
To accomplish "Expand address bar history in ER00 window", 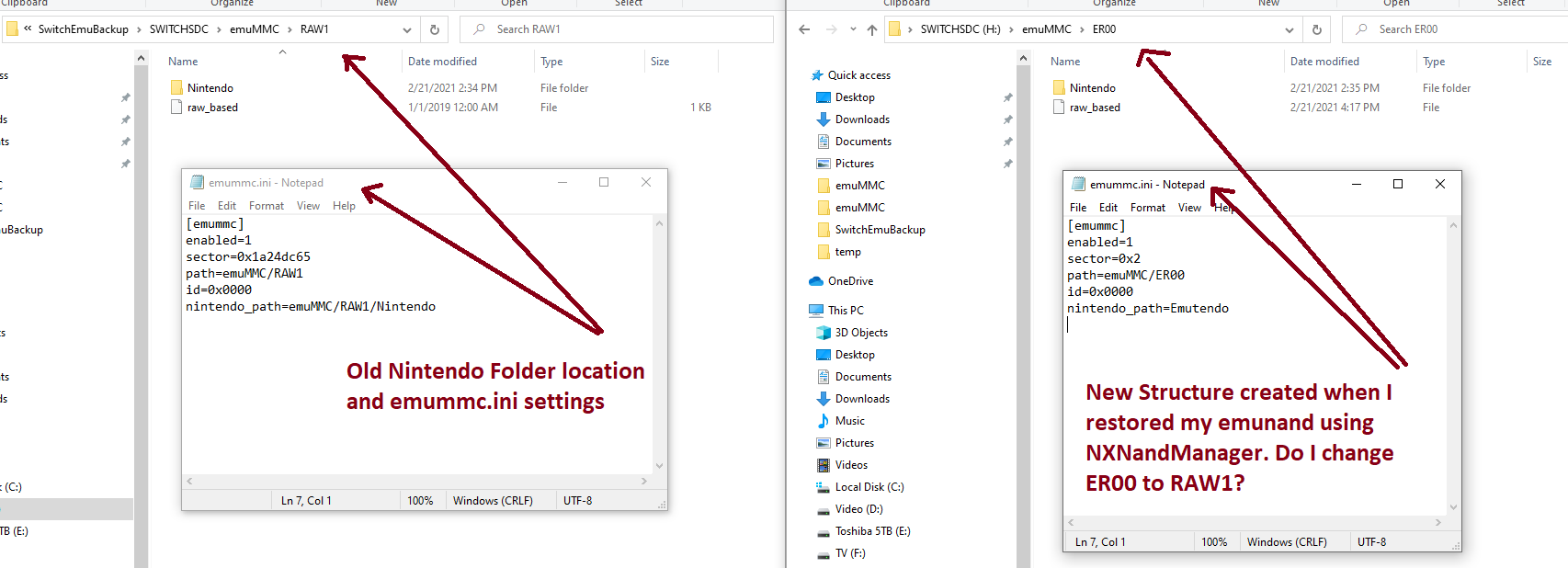I will click(x=1290, y=29).
